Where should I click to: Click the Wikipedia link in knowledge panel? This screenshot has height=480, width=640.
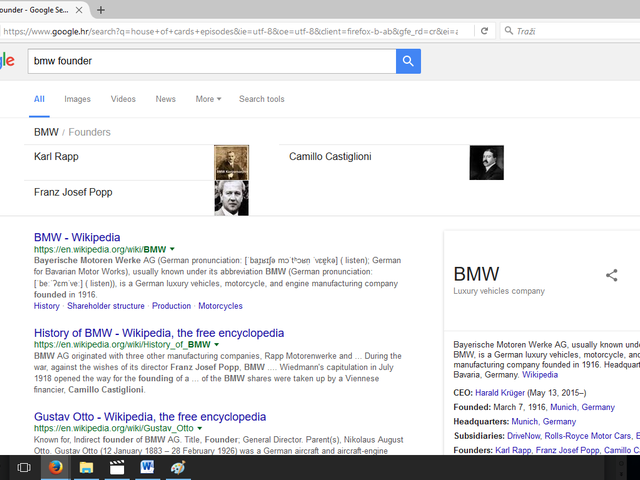pos(540,375)
